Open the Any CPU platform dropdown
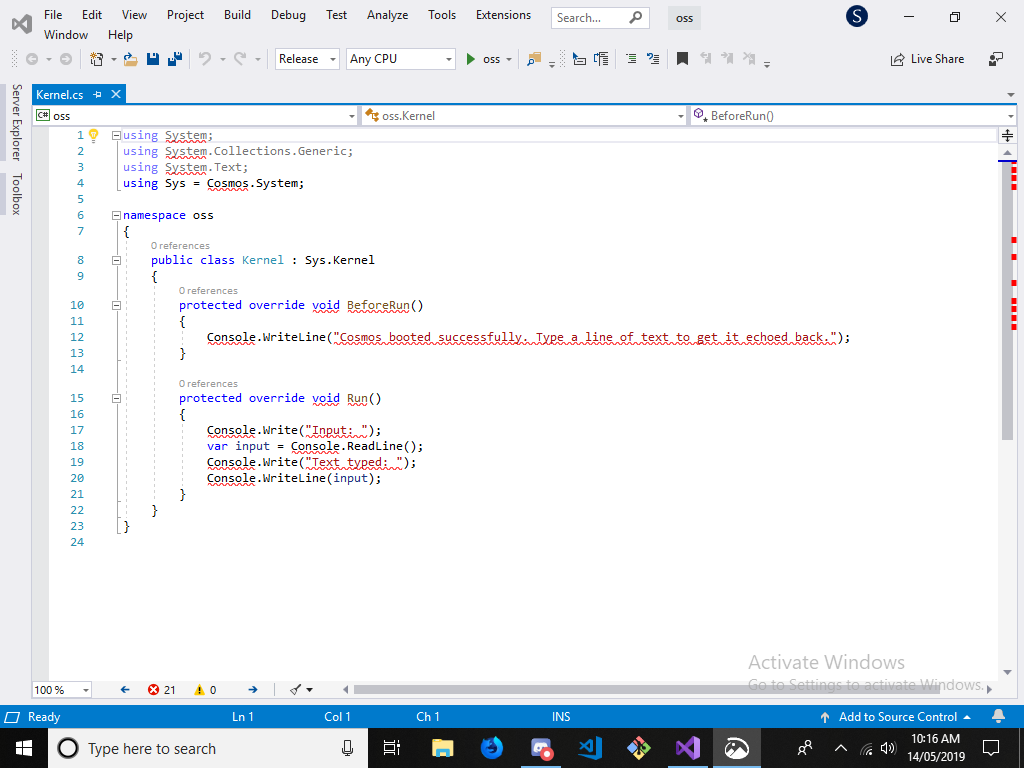The width and height of the screenshot is (1024, 768). 400,59
